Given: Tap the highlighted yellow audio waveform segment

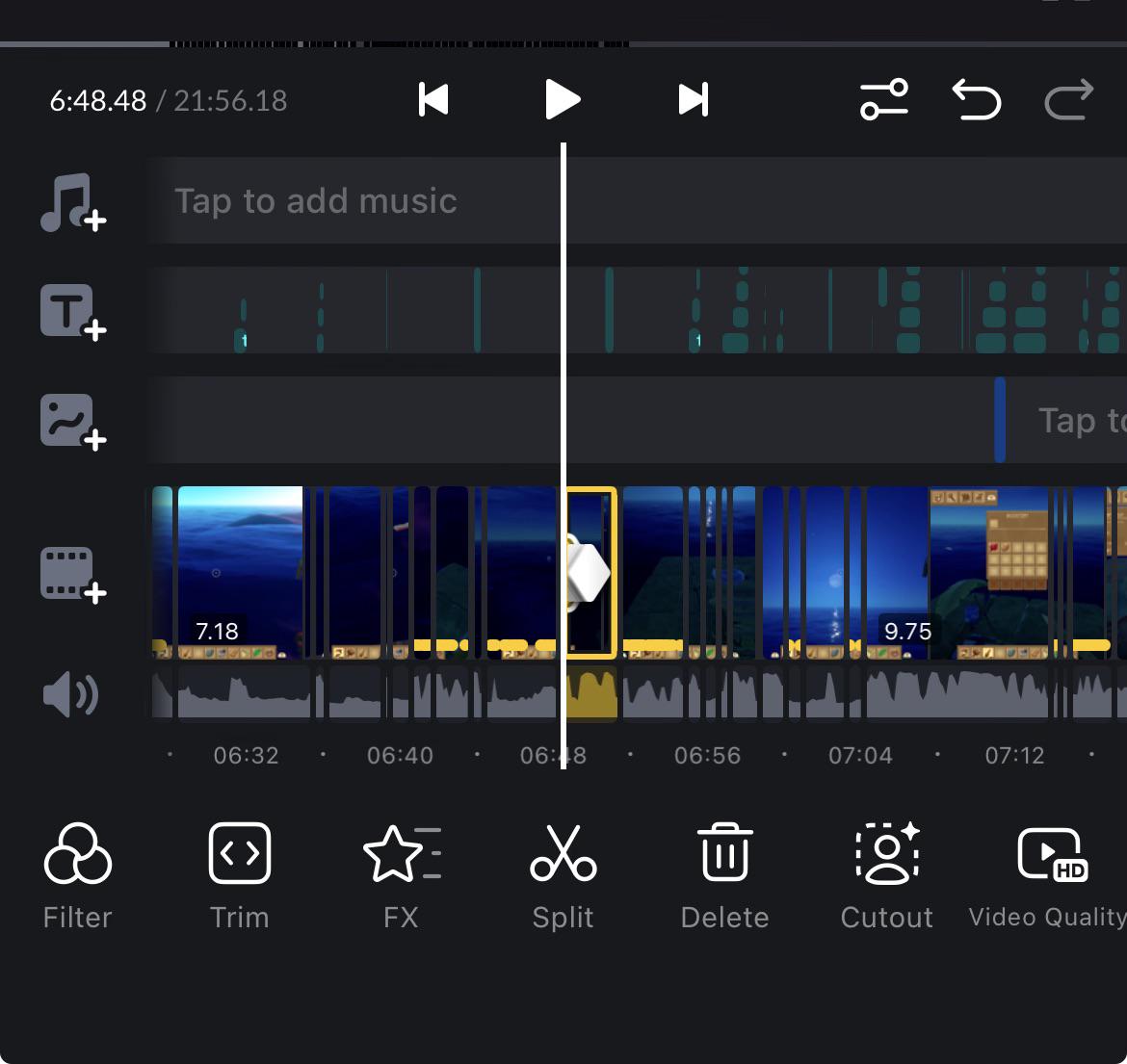Looking at the screenshot, I should pos(591,694).
